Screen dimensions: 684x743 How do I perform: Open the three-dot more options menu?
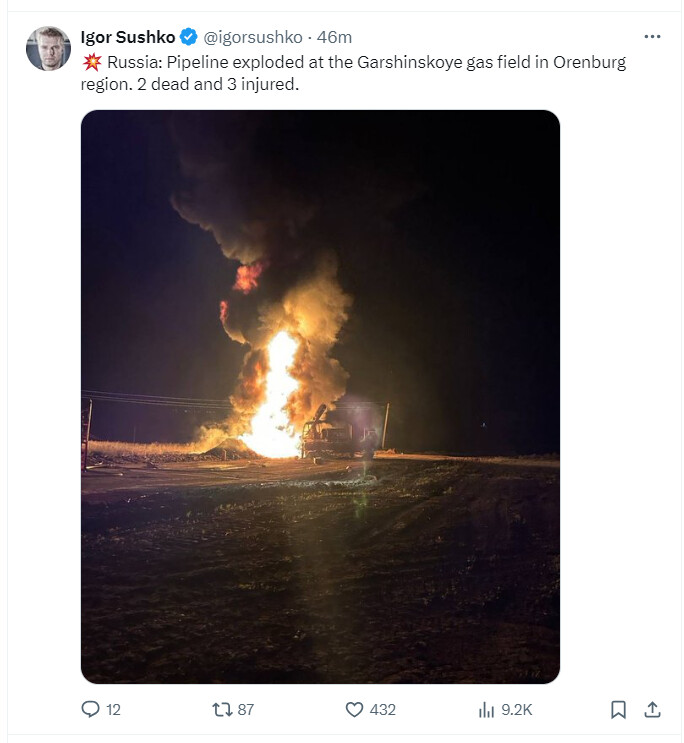(x=652, y=36)
